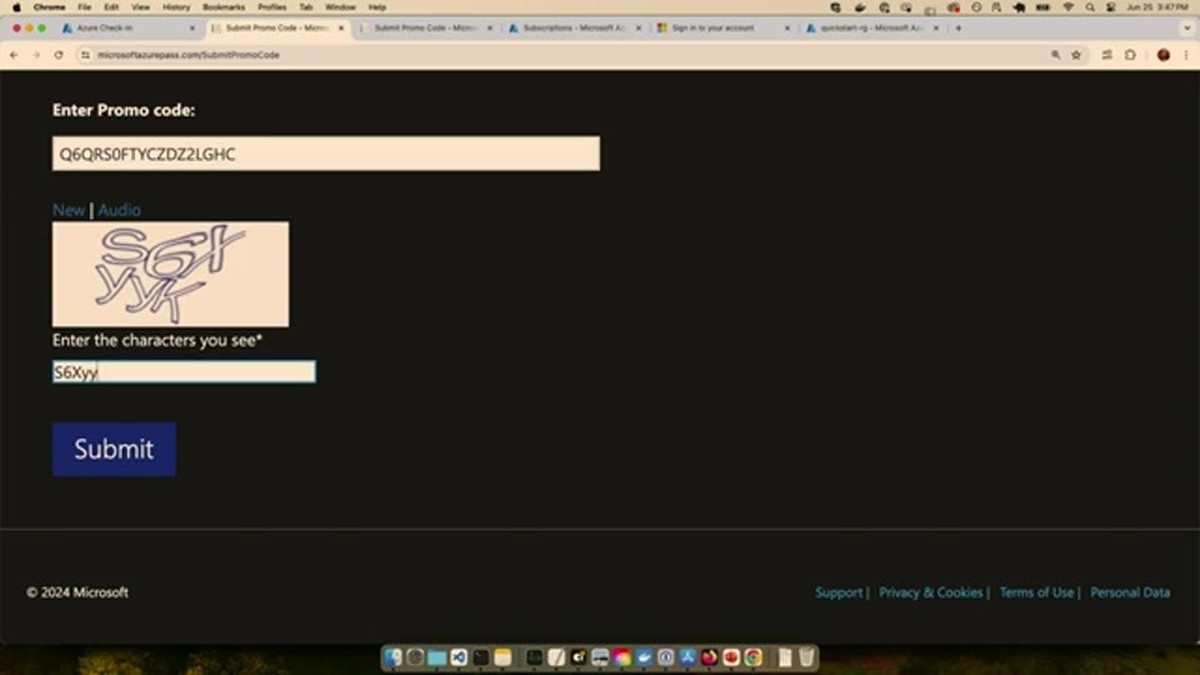The height and width of the screenshot is (675, 1200).
Task: Open the Trash in the dock
Action: [x=806, y=657]
